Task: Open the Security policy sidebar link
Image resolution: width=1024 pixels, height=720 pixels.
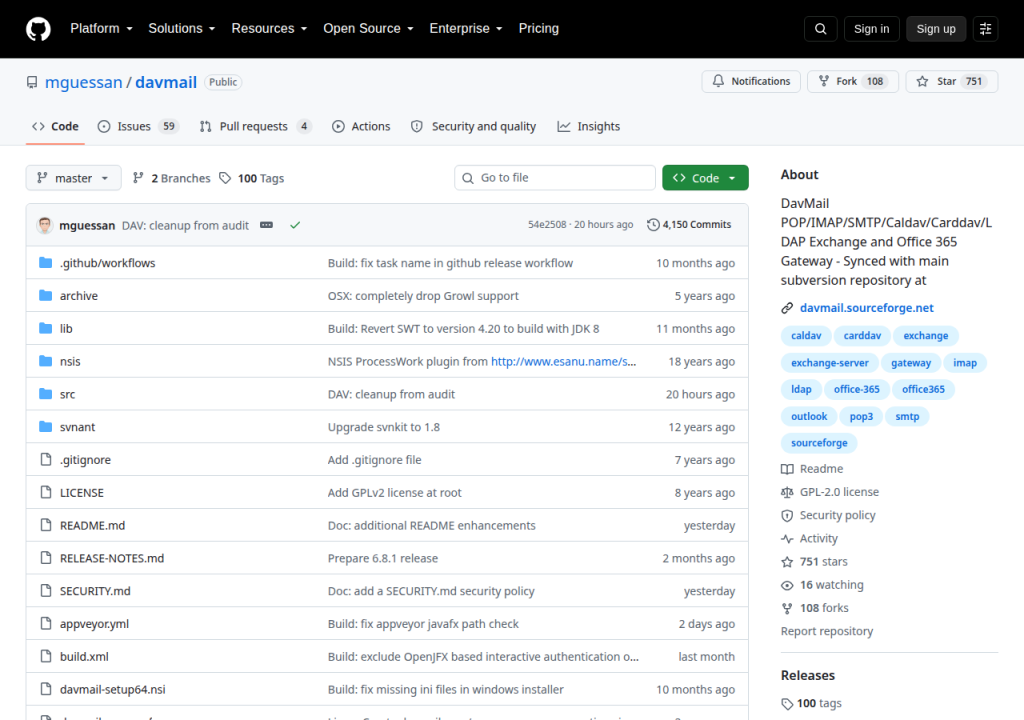Action: [828, 515]
